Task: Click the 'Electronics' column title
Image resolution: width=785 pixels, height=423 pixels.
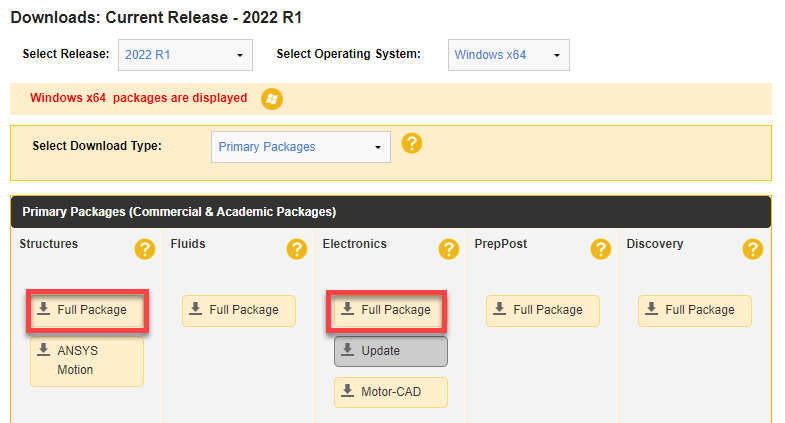Action: pos(354,244)
